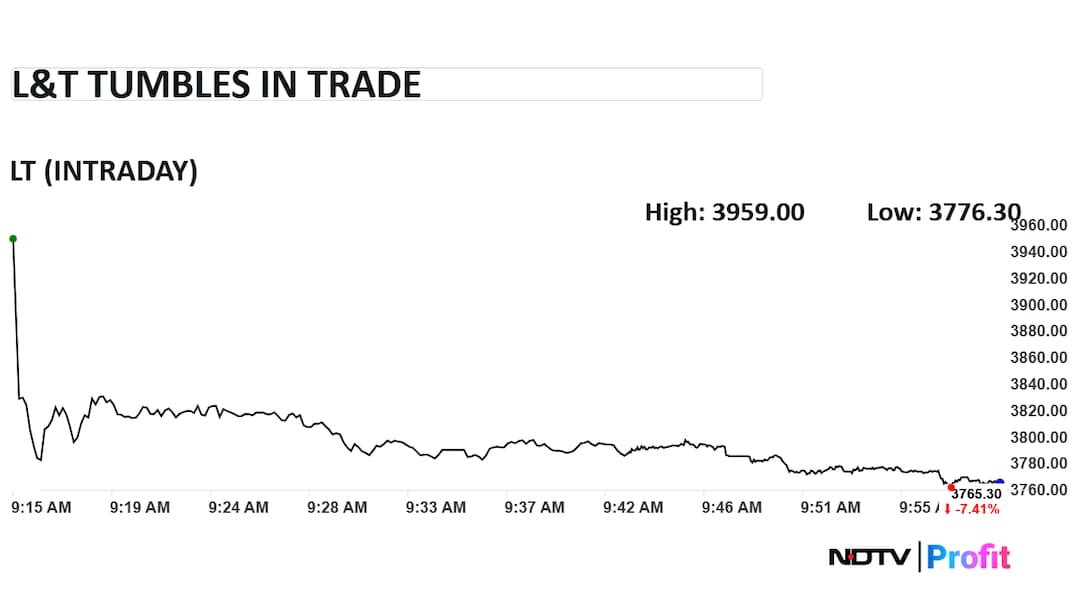Click the Low: 3776.30 value
The height and width of the screenshot is (607, 1080).
[944, 212]
